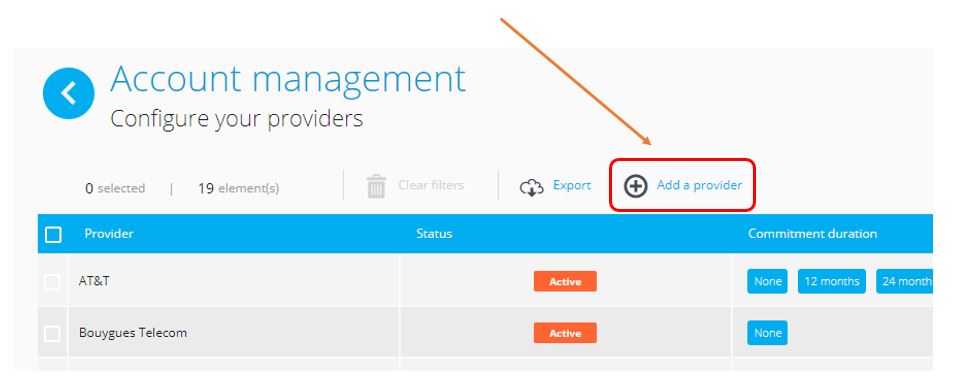
Task: Select the None tag in AT&T row
Action: pos(767,282)
